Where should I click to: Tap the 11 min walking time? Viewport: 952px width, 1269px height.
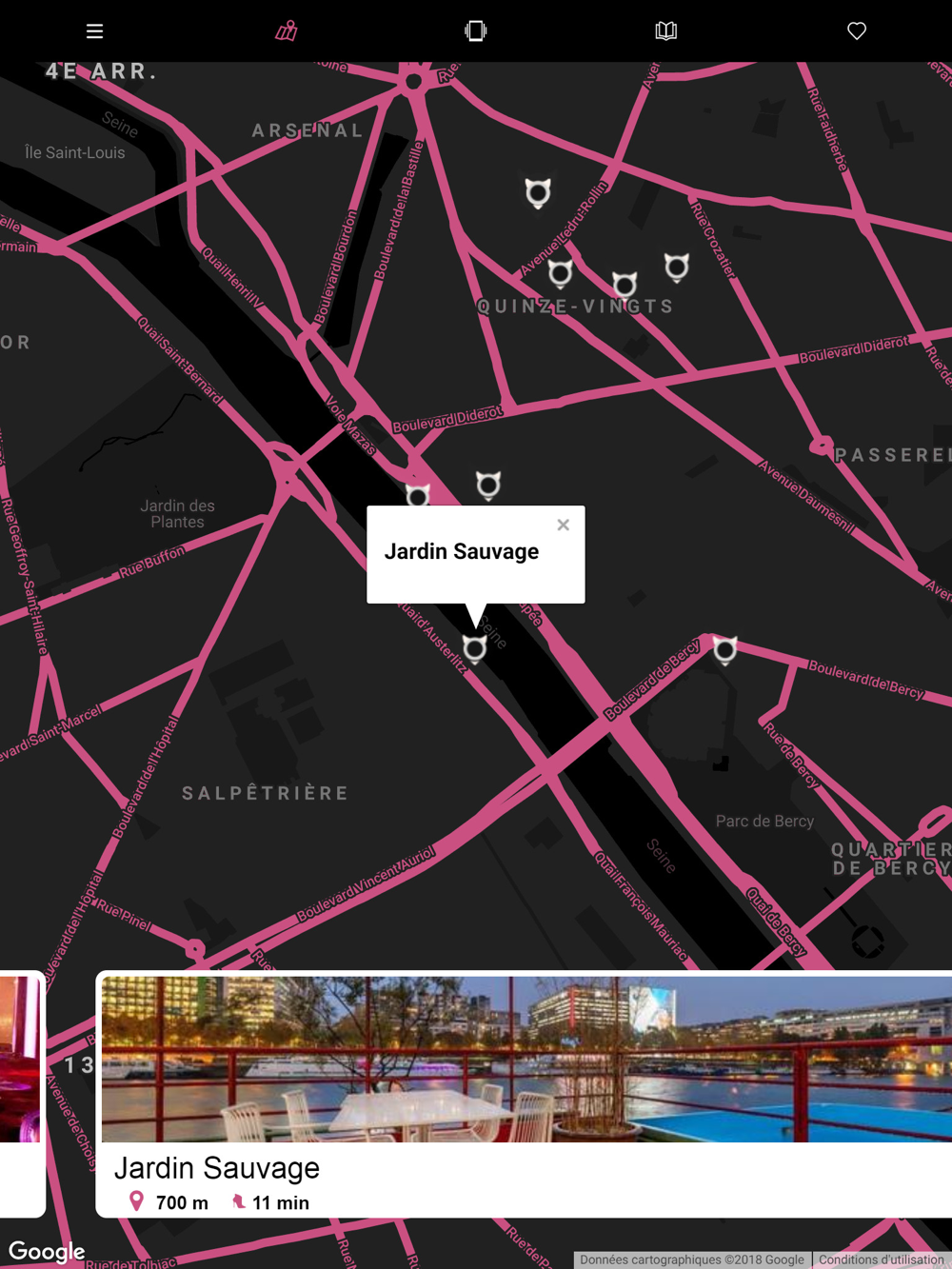coord(270,1202)
